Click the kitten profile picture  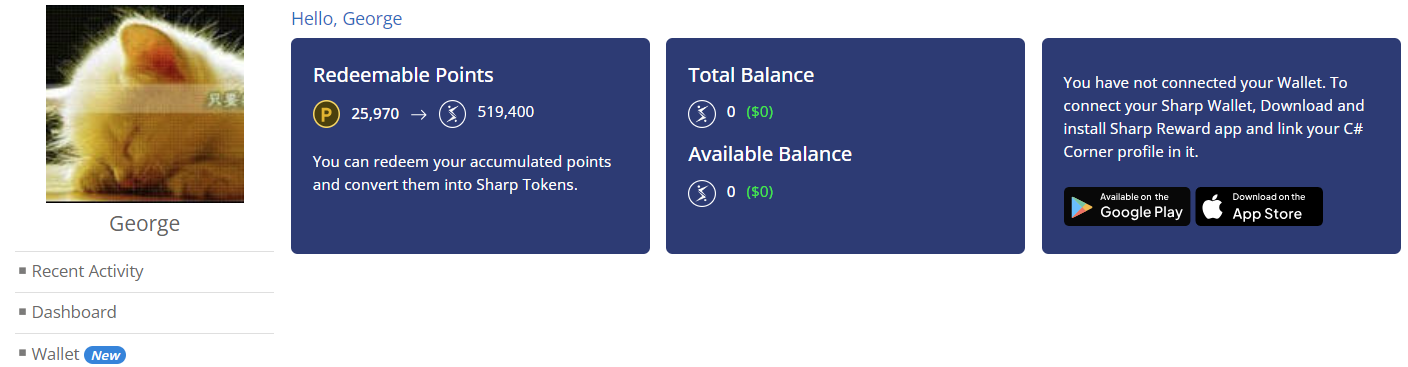[145, 104]
